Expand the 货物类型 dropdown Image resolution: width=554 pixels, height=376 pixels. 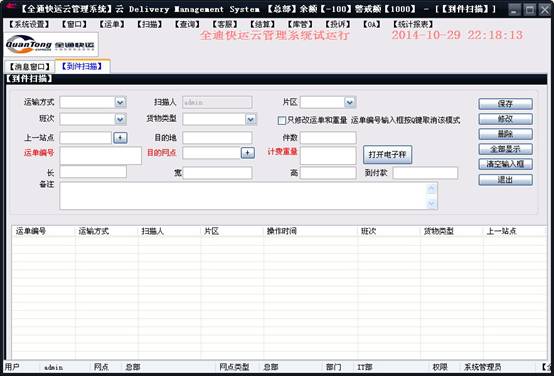pyautogui.click(x=251, y=119)
